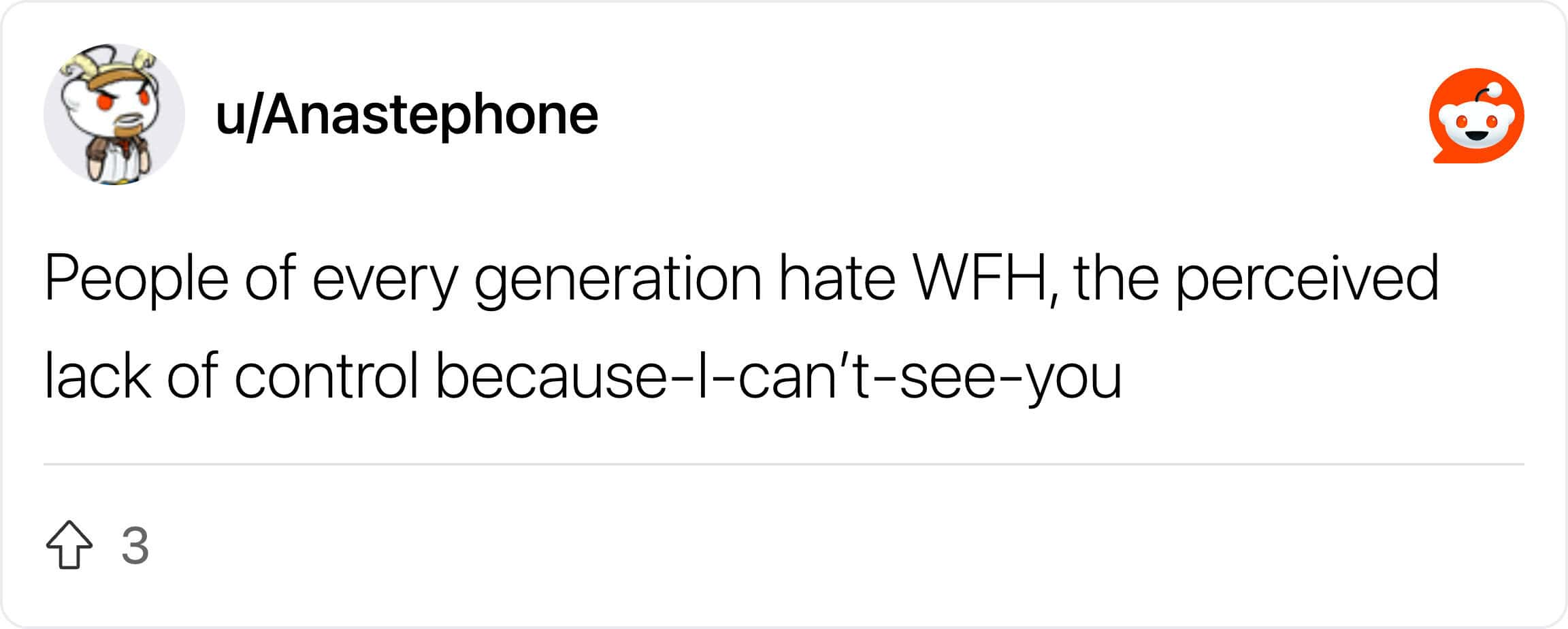This screenshot has height=629, width=1568.
Task: Click the word People at comment start
Action: pyautogui.click(x=136, y=278)
